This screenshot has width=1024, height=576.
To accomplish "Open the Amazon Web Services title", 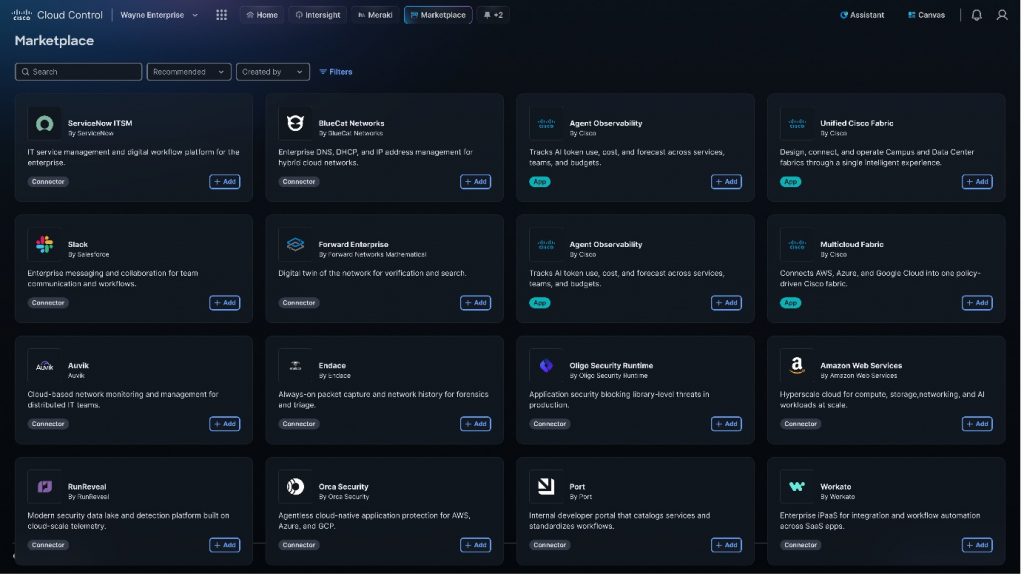I will pos(863,366).
